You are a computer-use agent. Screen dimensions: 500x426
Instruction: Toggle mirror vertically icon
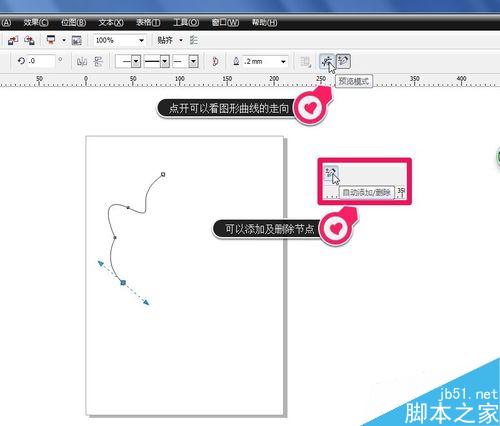pos(98,61)
